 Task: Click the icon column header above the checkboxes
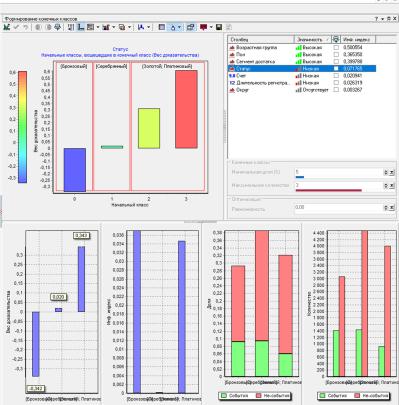[336, 40]
